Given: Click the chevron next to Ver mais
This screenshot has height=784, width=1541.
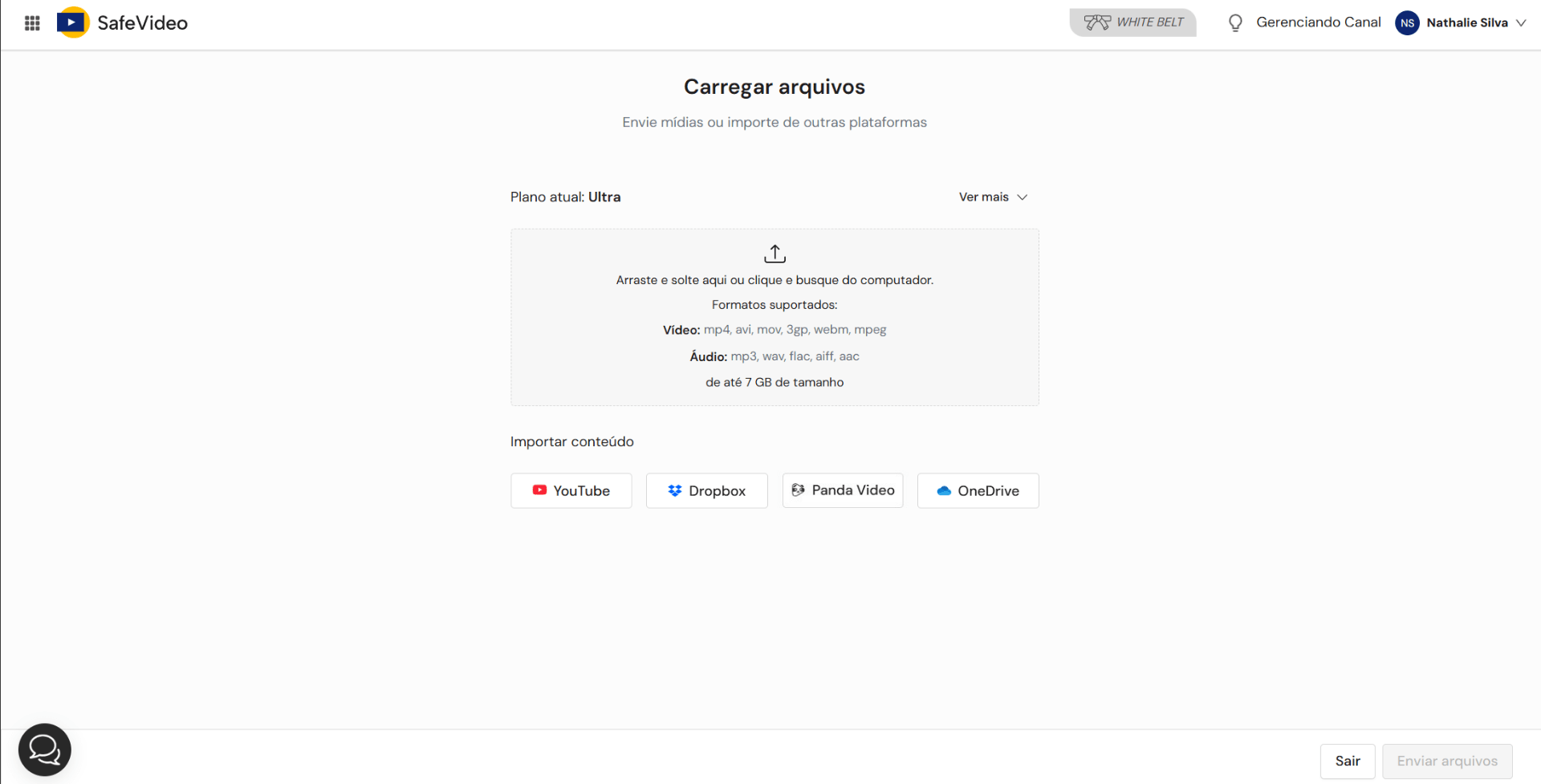Looking at the screenshot, I should tap(1022, 197).
